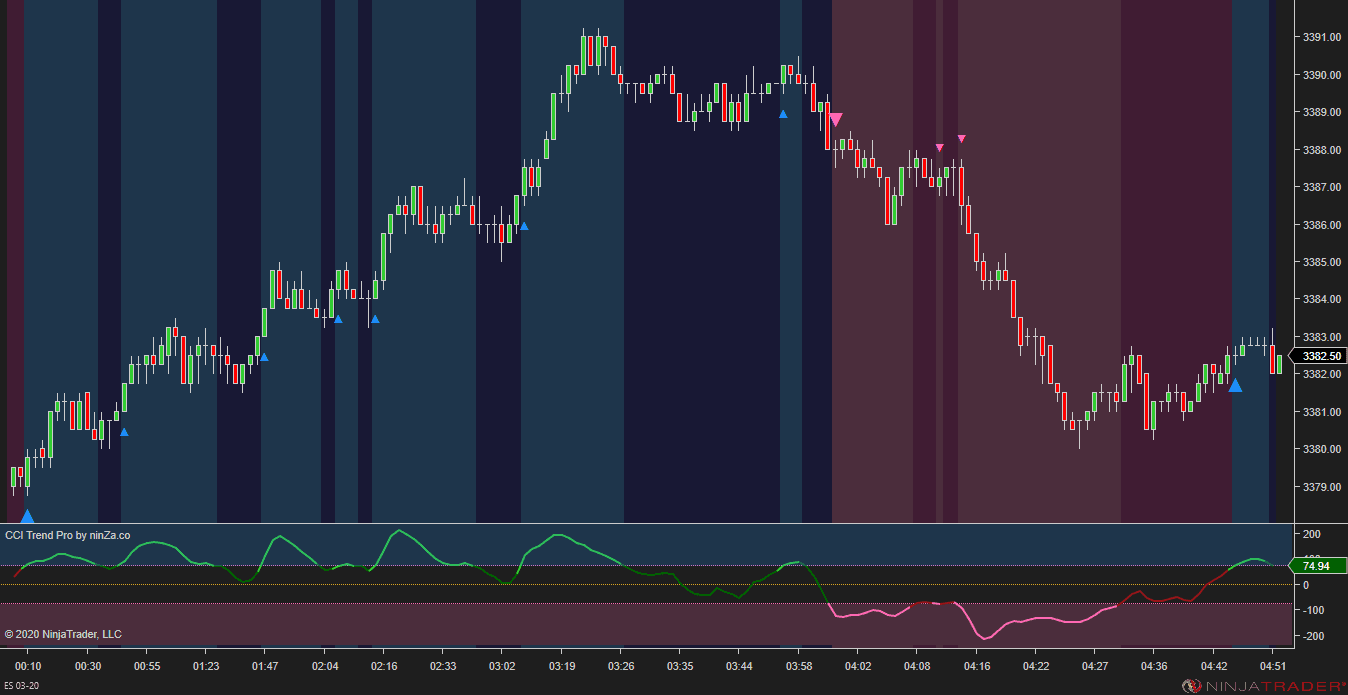Click the 3384.00 price axis label

tap(1322, 299)
